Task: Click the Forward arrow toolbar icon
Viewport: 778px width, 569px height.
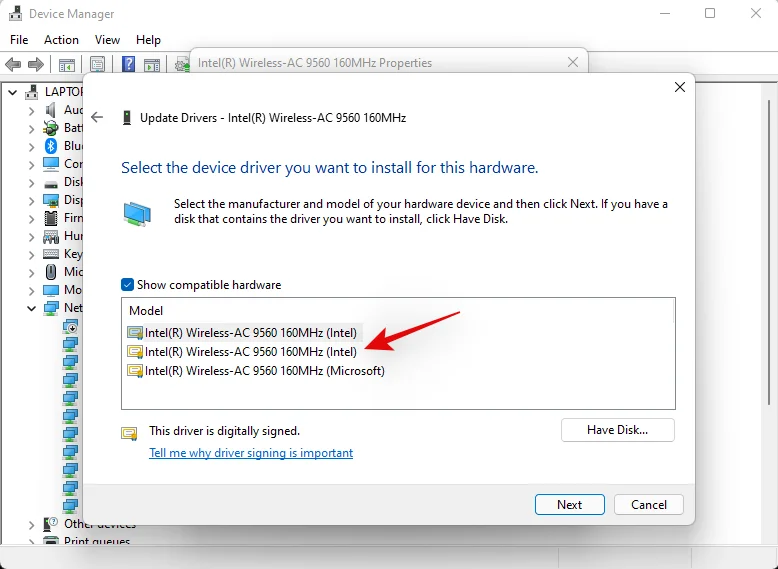Action: 36,64
